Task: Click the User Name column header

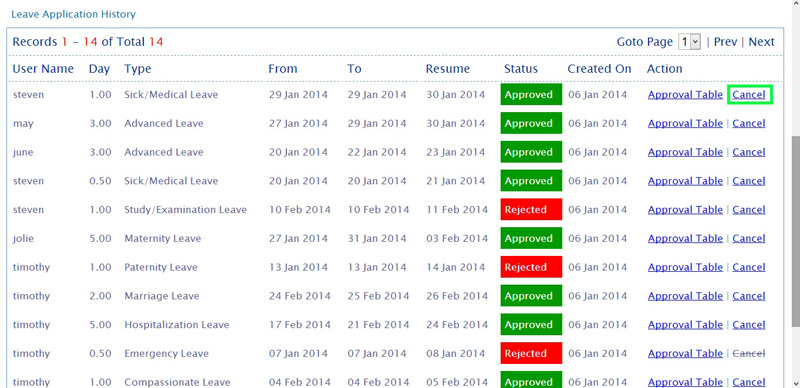Action: coord(43,69)
